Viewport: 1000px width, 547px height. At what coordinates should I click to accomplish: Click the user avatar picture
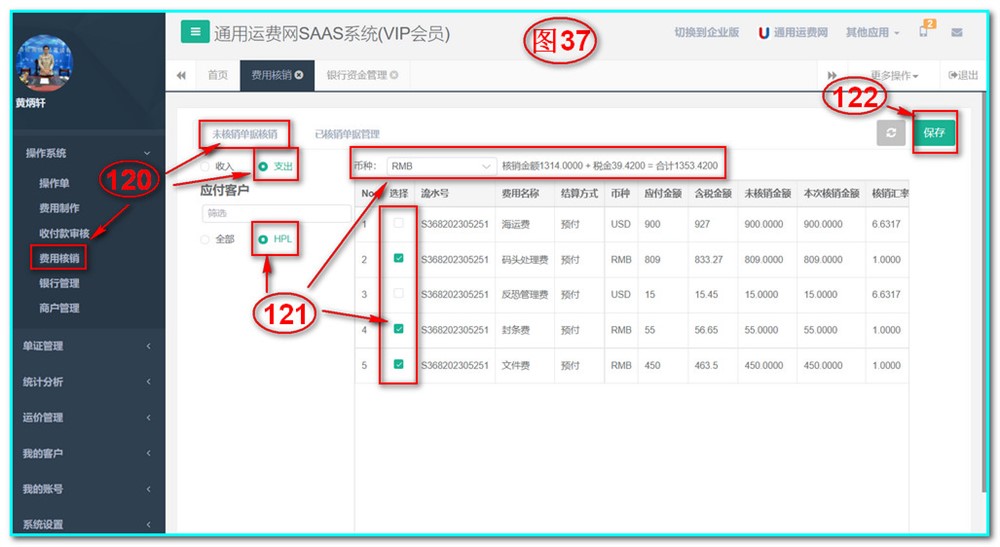tap(45, 64)
